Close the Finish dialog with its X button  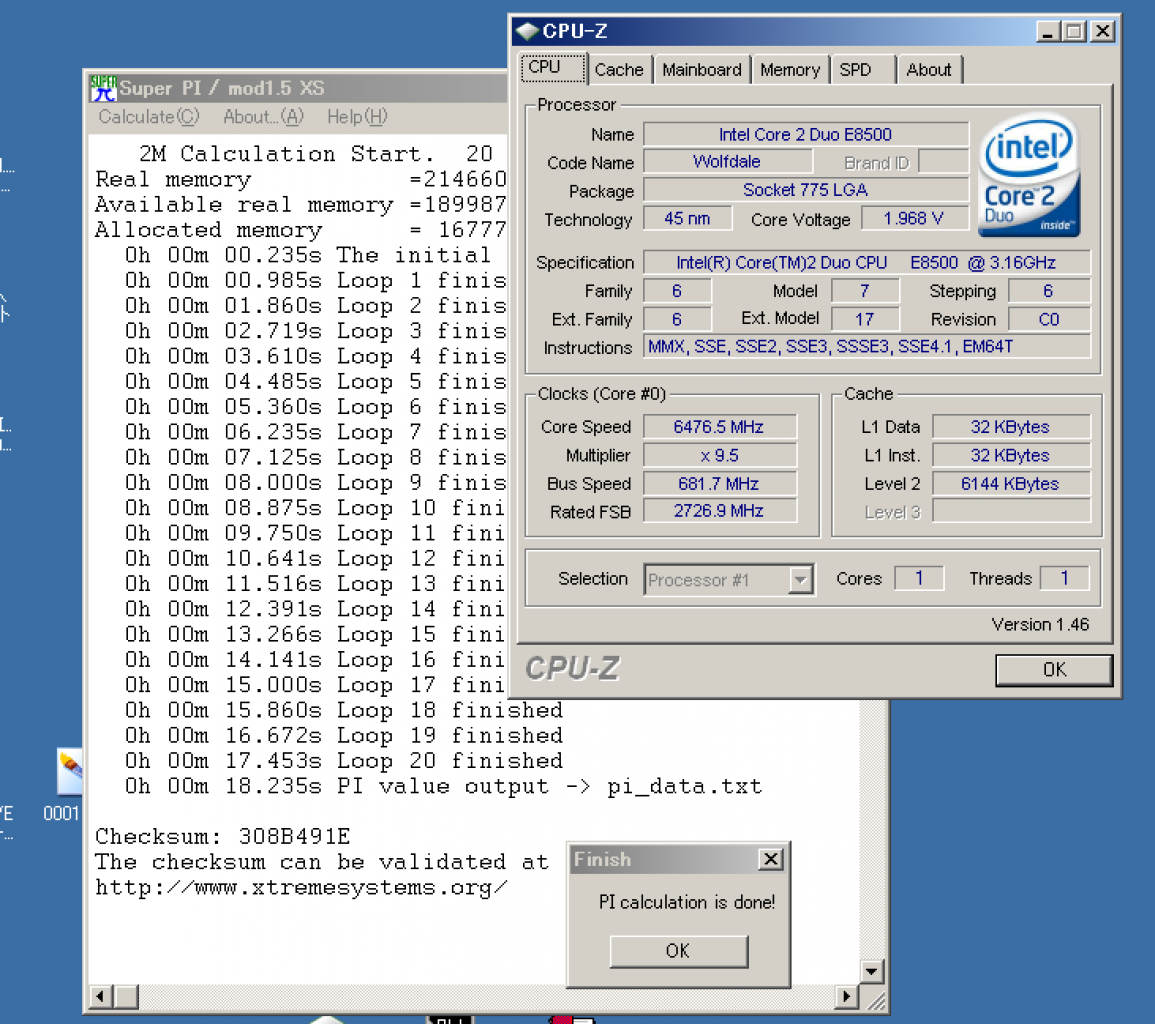click(770, 860)
